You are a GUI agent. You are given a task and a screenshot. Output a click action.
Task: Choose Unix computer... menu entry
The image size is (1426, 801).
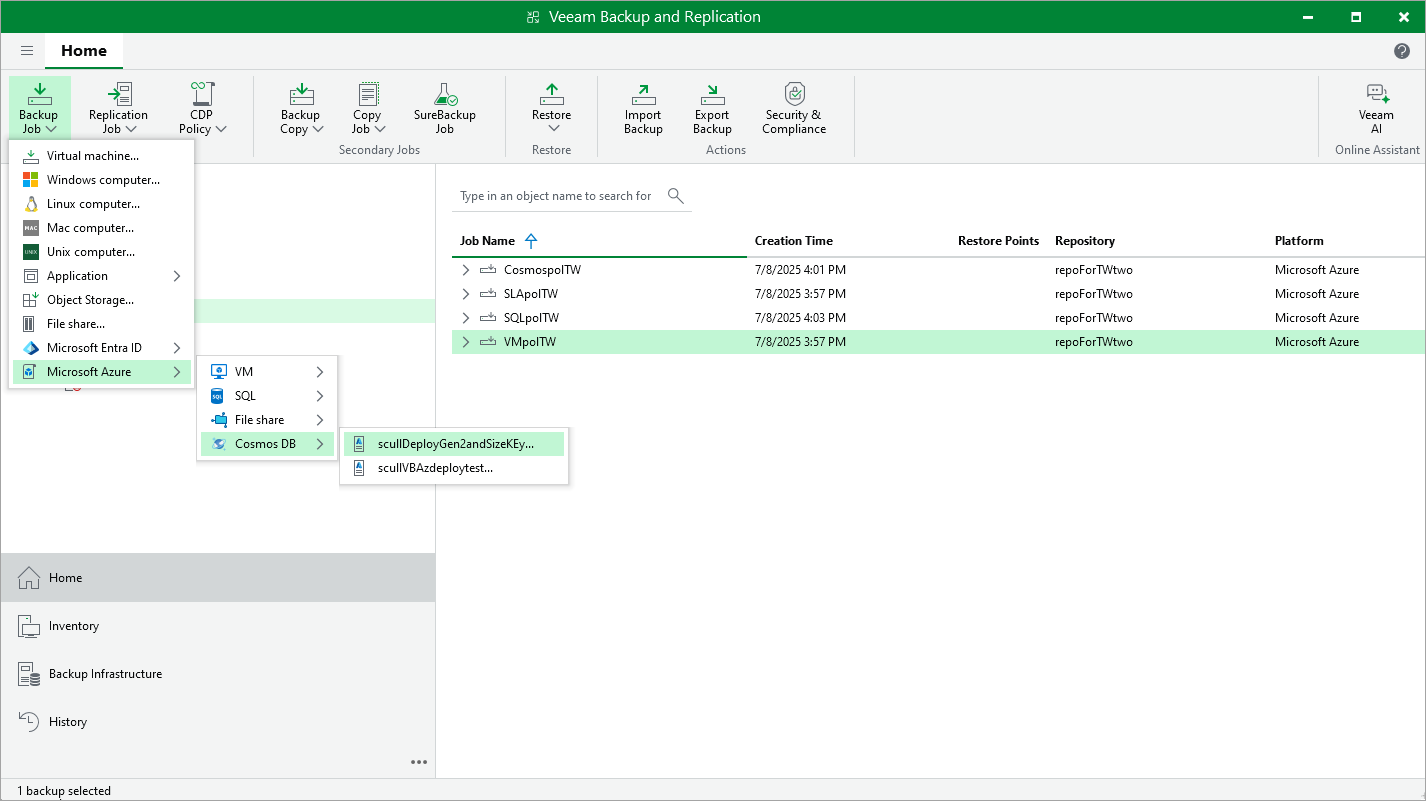(101, 252)
